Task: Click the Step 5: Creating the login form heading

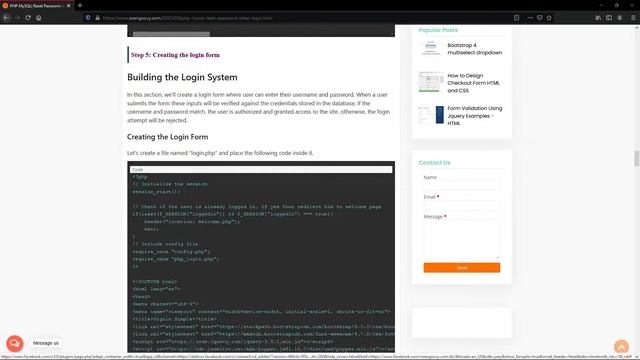Action: (x=176, y=55)
